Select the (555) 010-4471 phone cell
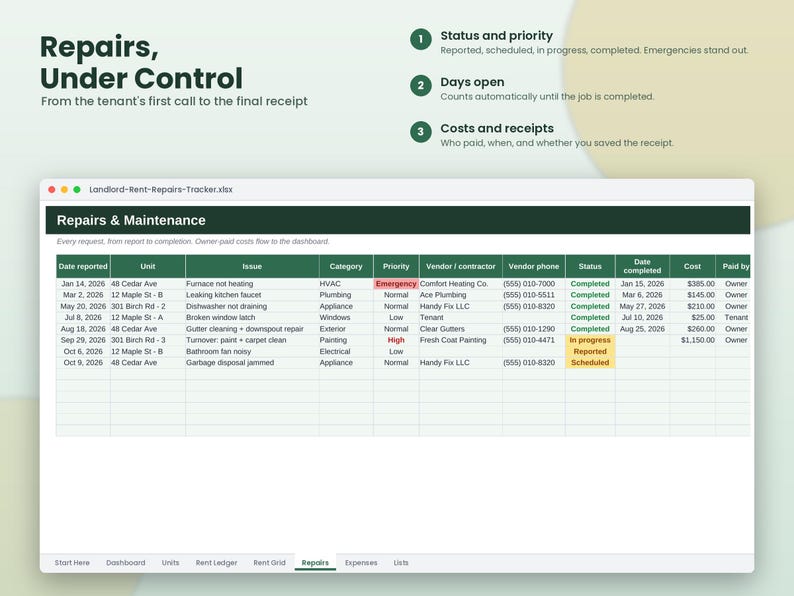The height and width of the screenshot is (596, 794). coord(534,340)
